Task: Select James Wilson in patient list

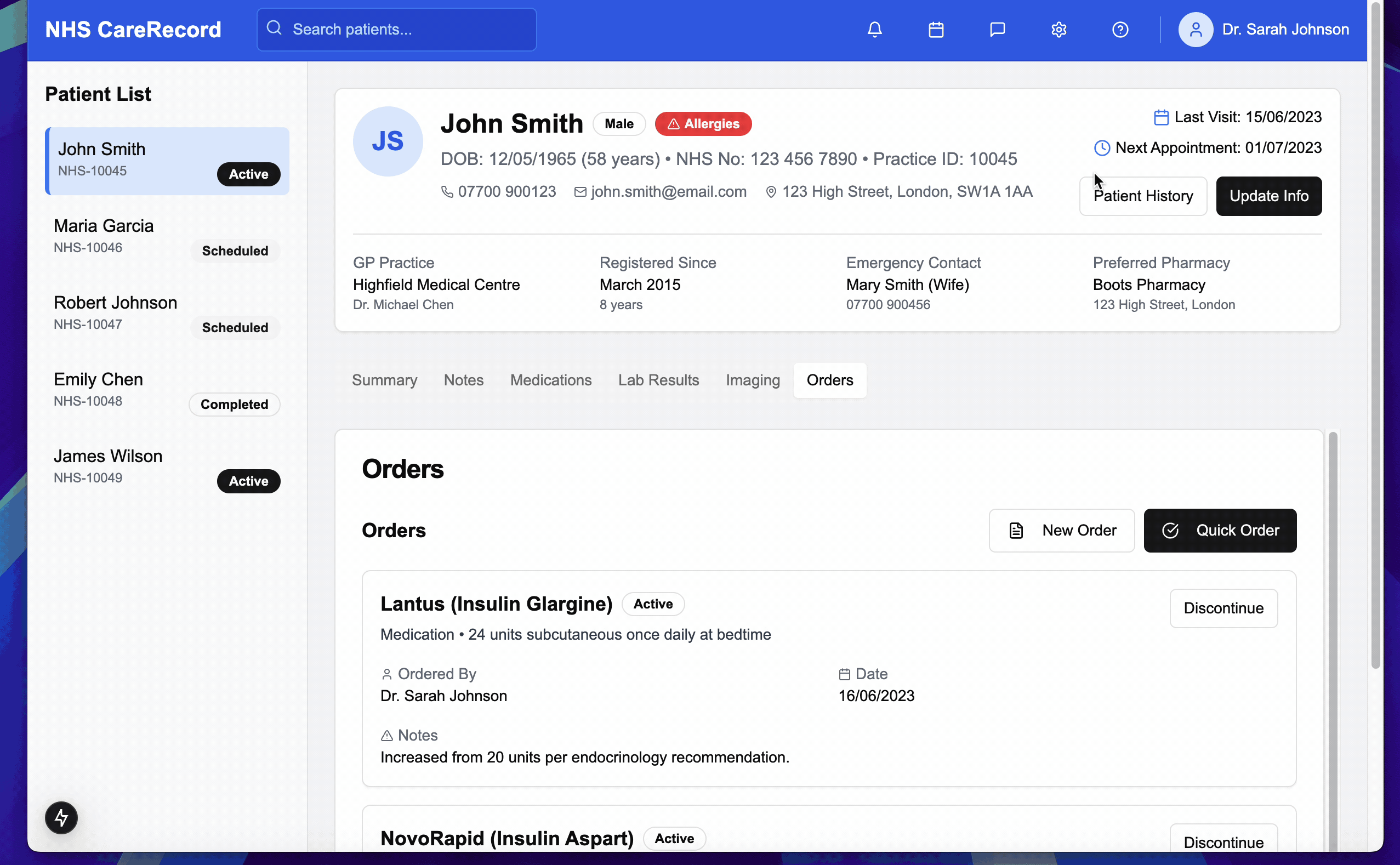Action: tap(167, 468)
